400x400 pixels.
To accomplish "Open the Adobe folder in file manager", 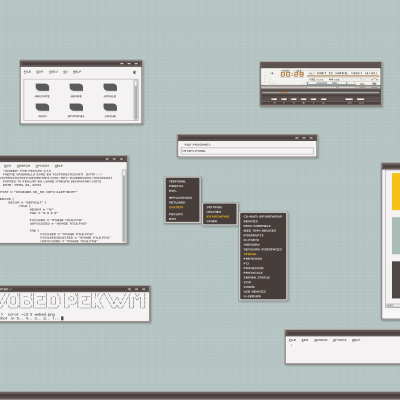I will 76,90.
